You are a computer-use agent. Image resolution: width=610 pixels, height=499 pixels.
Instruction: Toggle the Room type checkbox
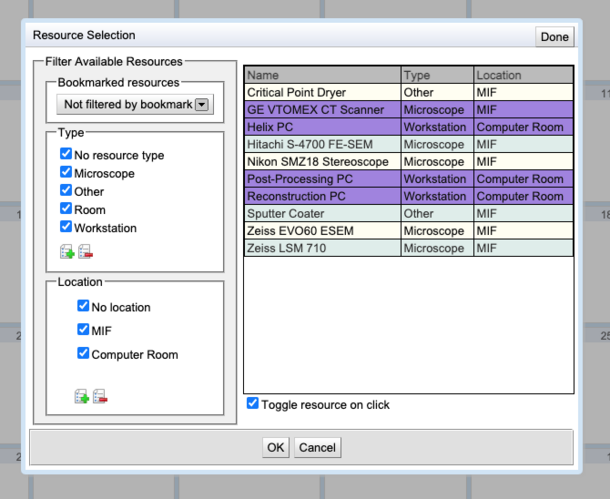(66, 208)
